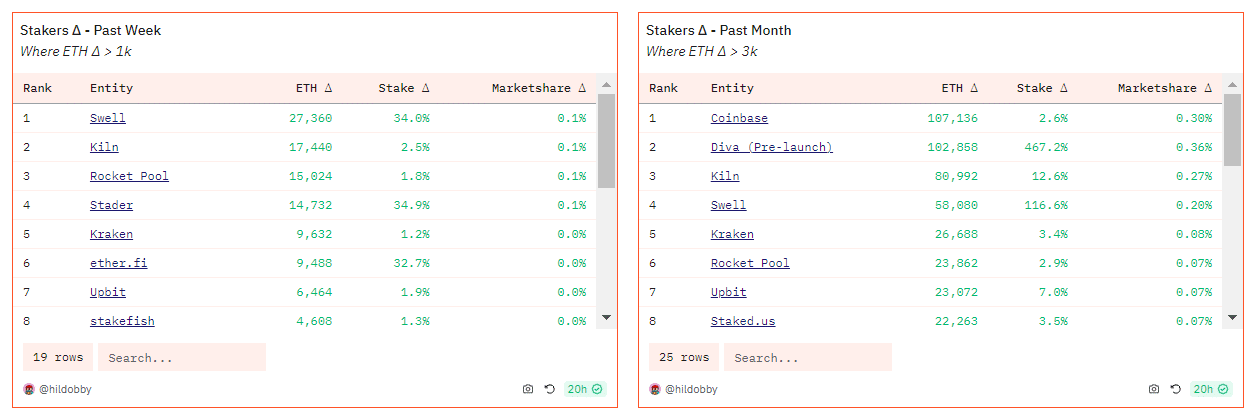Screen dimensions: 1257x418
Task: Click the 20h status badge in Past Week panel
Action: coord(585,389)
